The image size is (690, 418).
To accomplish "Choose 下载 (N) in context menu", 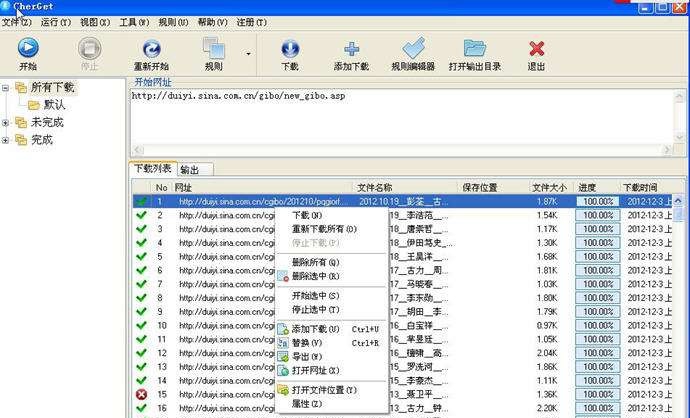I will [x=332, y=215].
